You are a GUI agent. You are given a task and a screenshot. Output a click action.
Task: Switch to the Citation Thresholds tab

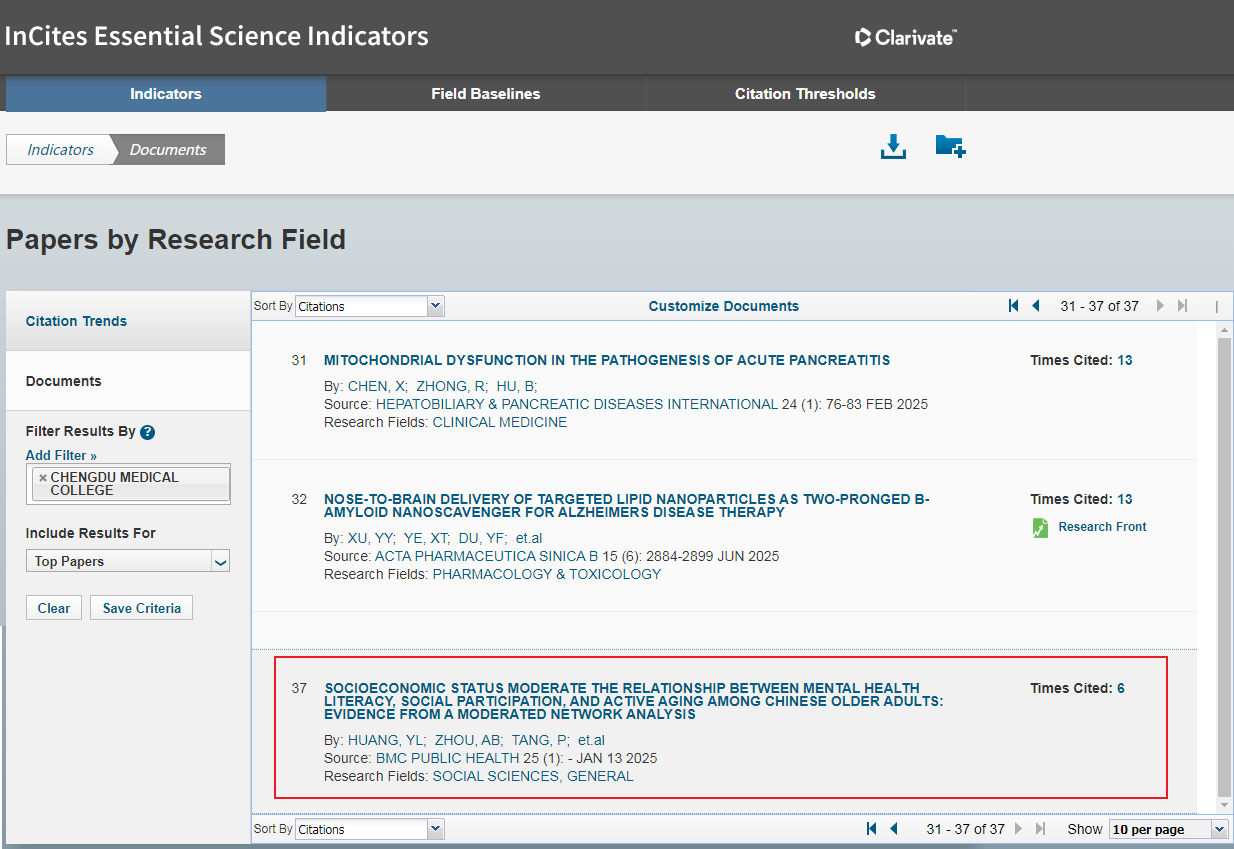805,94
